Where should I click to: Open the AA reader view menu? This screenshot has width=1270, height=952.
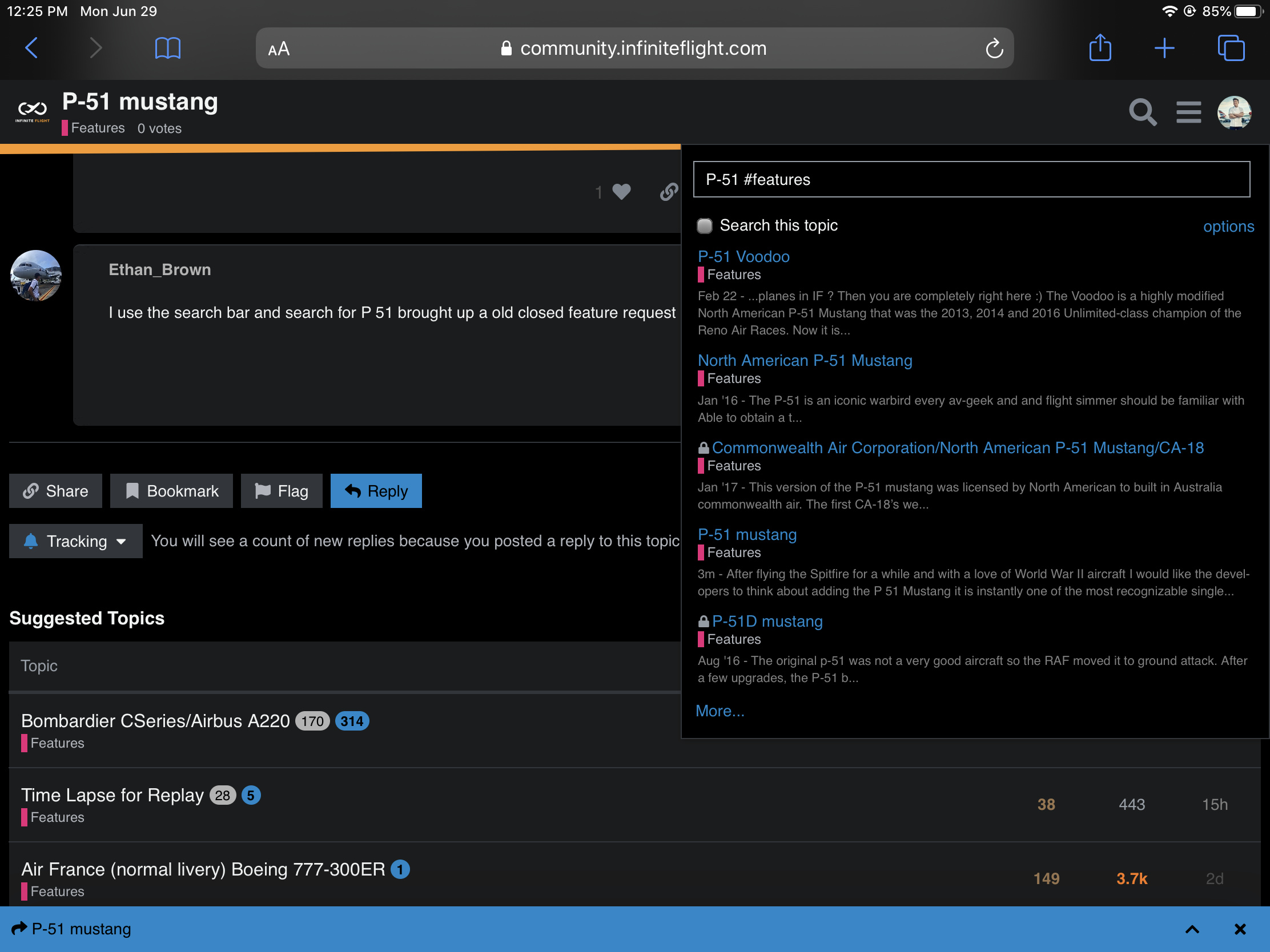coord(279,49)
